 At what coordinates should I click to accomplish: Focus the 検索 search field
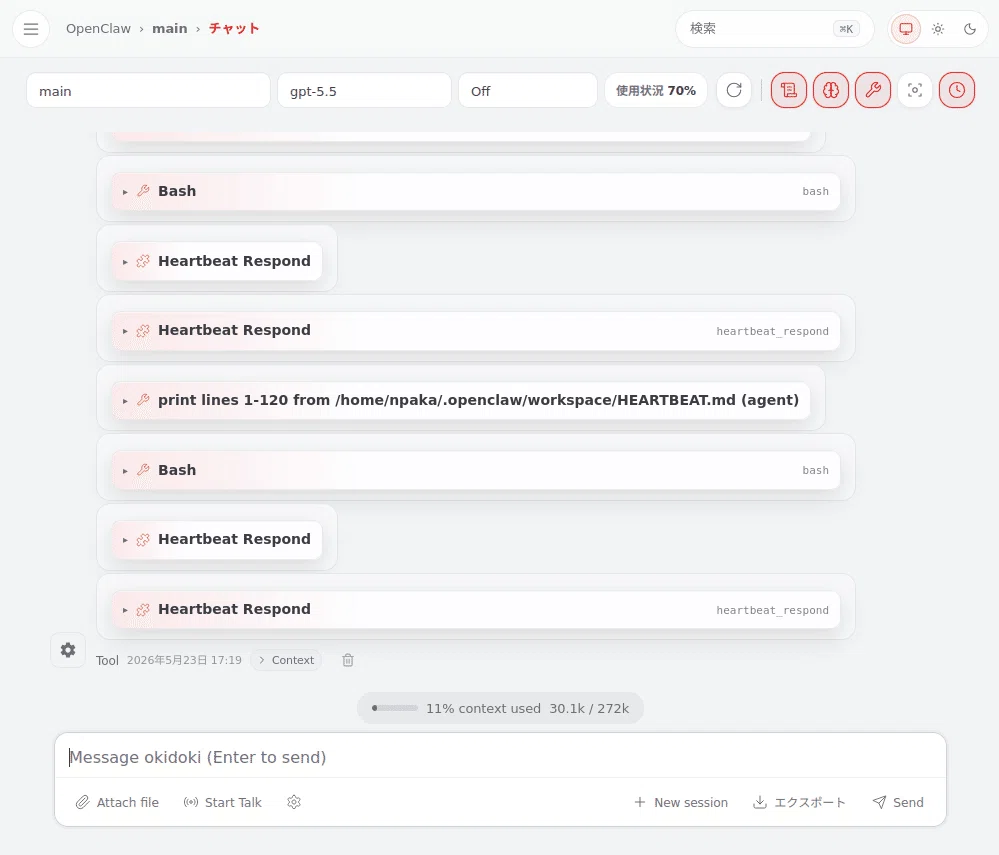(x=775, y=29)
